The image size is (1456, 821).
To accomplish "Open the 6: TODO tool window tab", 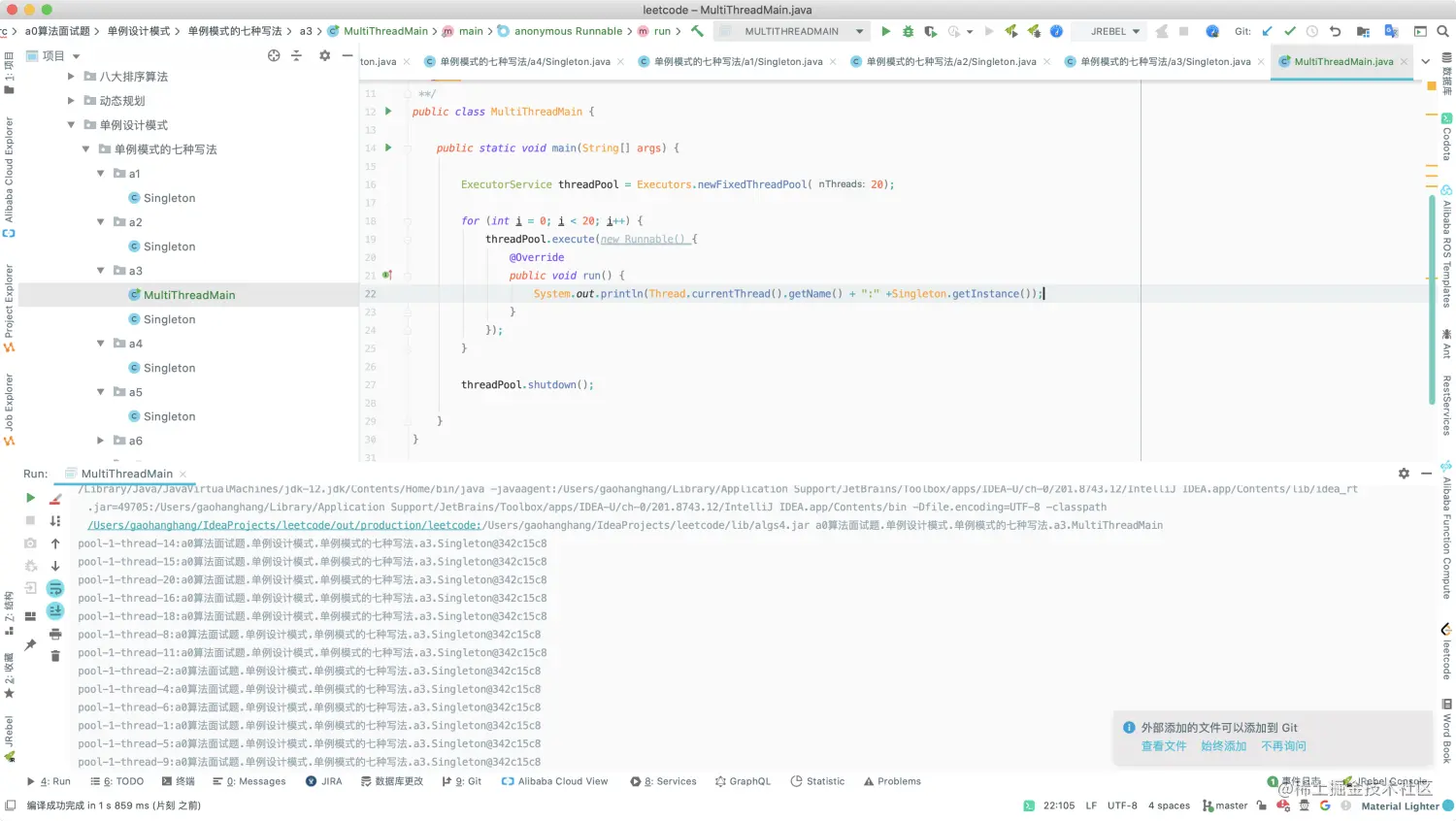I will [x=116, y=781].
